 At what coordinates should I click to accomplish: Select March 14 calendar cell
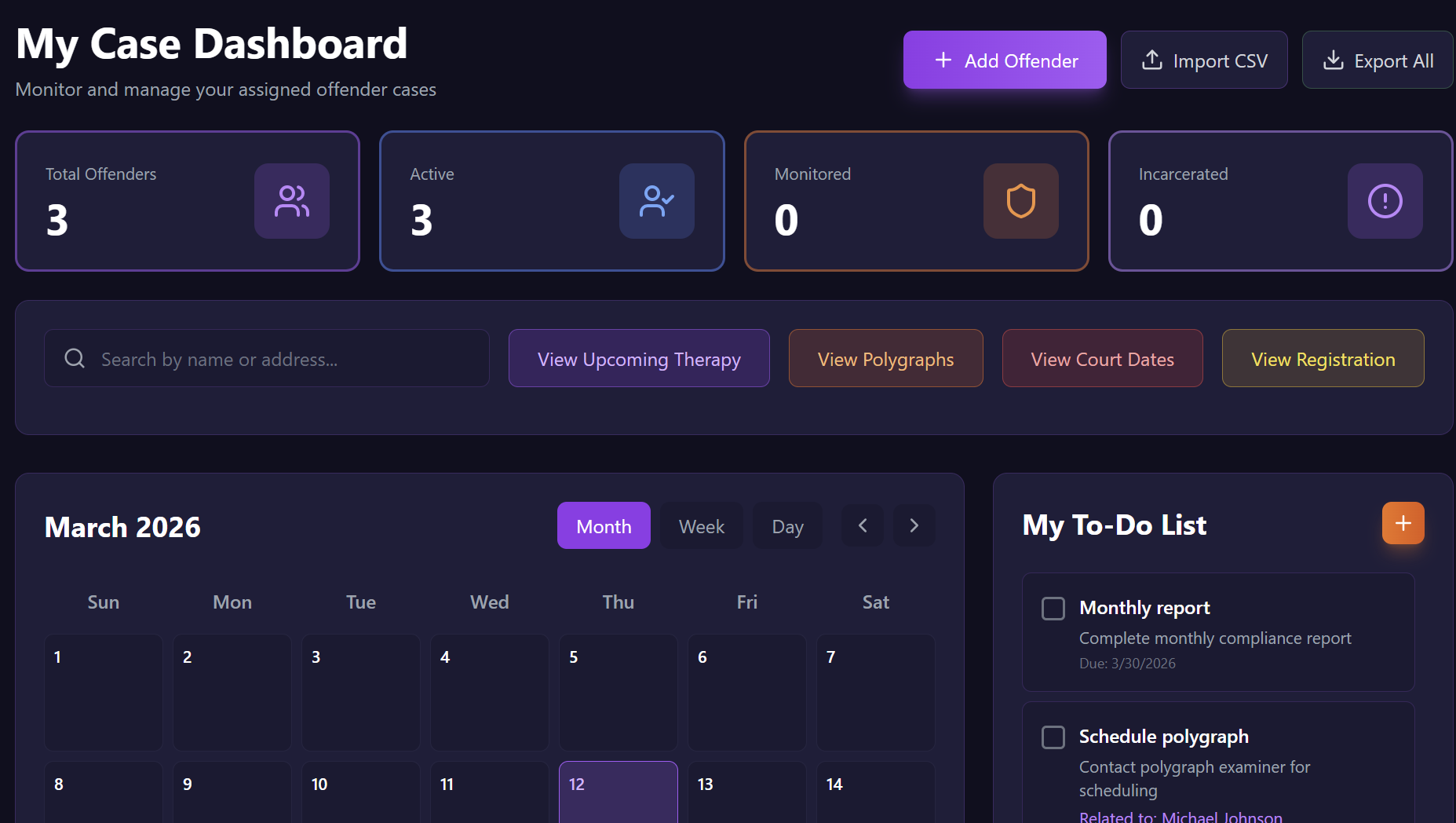(x=876, y=792)
